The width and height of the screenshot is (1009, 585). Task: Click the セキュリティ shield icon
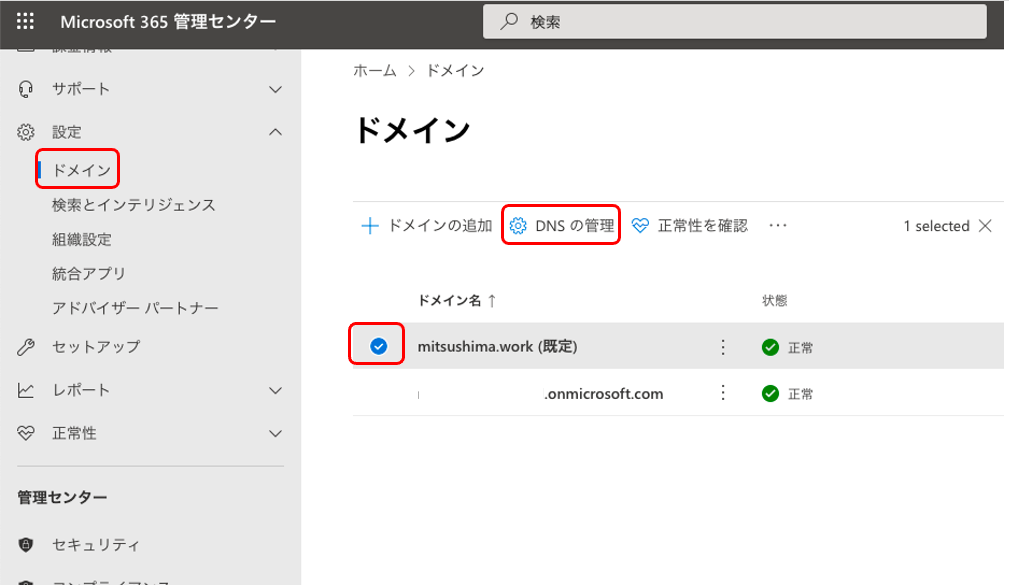click(x=26, y=545)
